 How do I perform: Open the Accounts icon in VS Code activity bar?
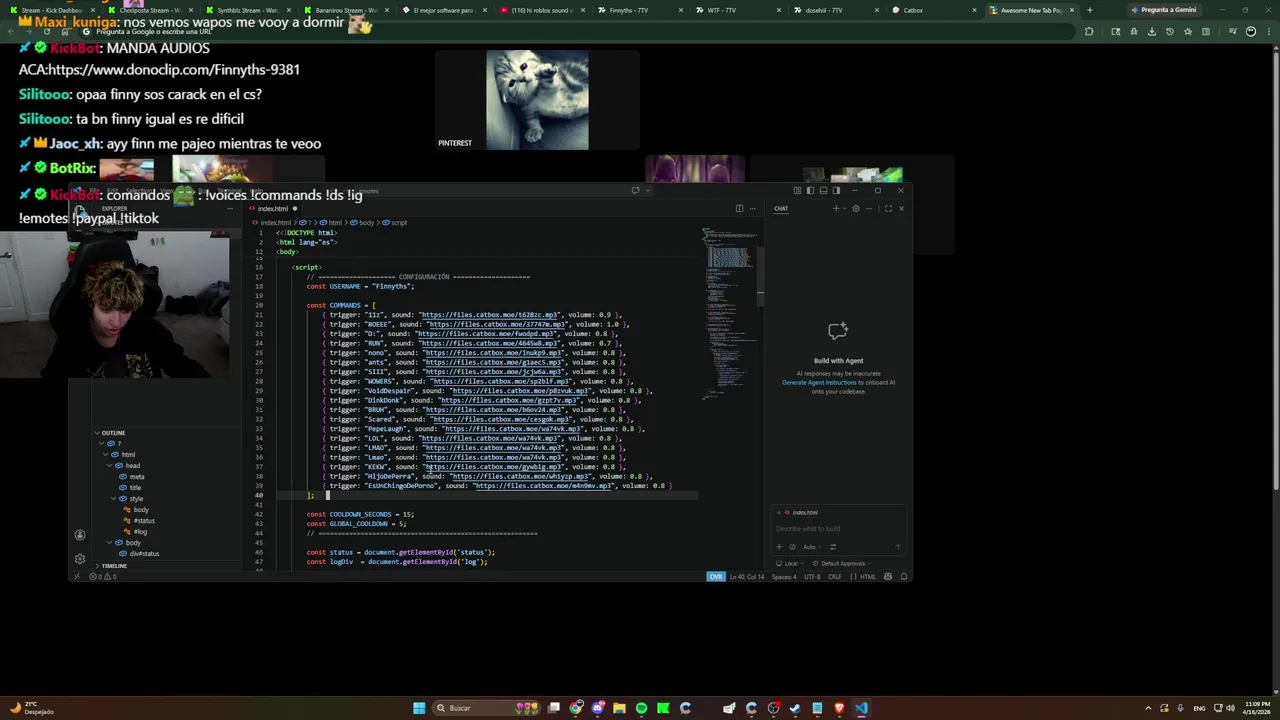tap(80, 535)
